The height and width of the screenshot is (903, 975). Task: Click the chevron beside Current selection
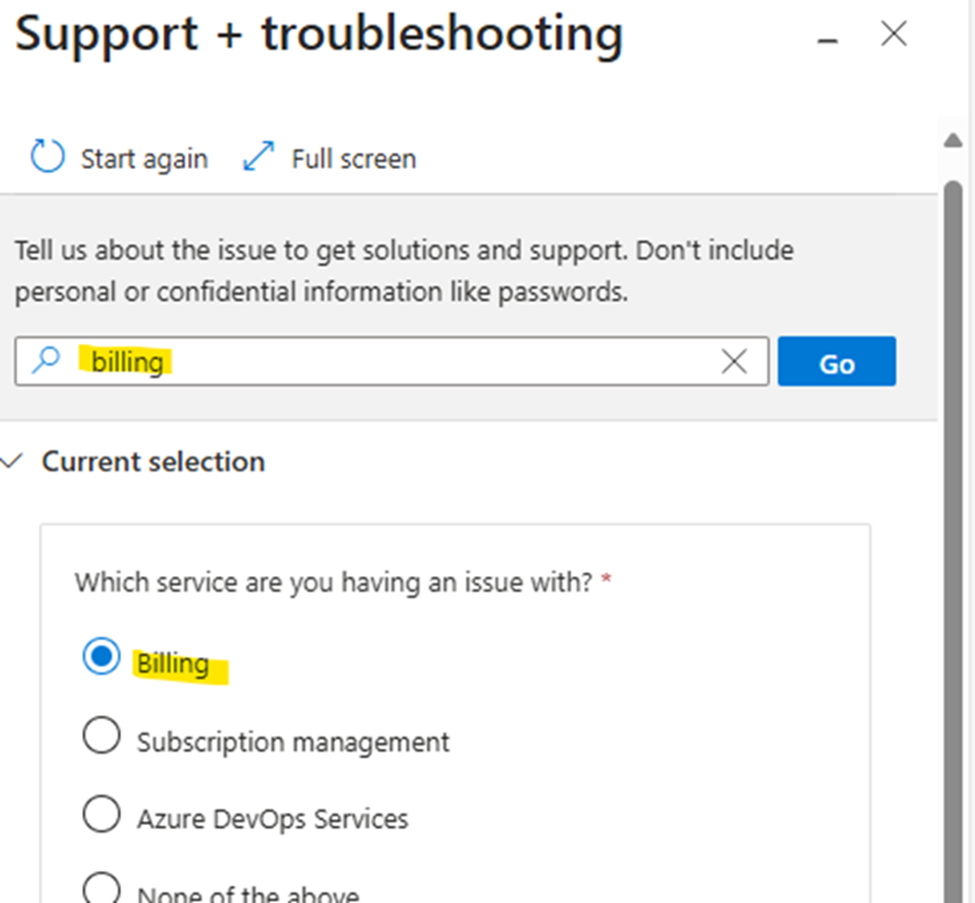[x=12, y=461]
